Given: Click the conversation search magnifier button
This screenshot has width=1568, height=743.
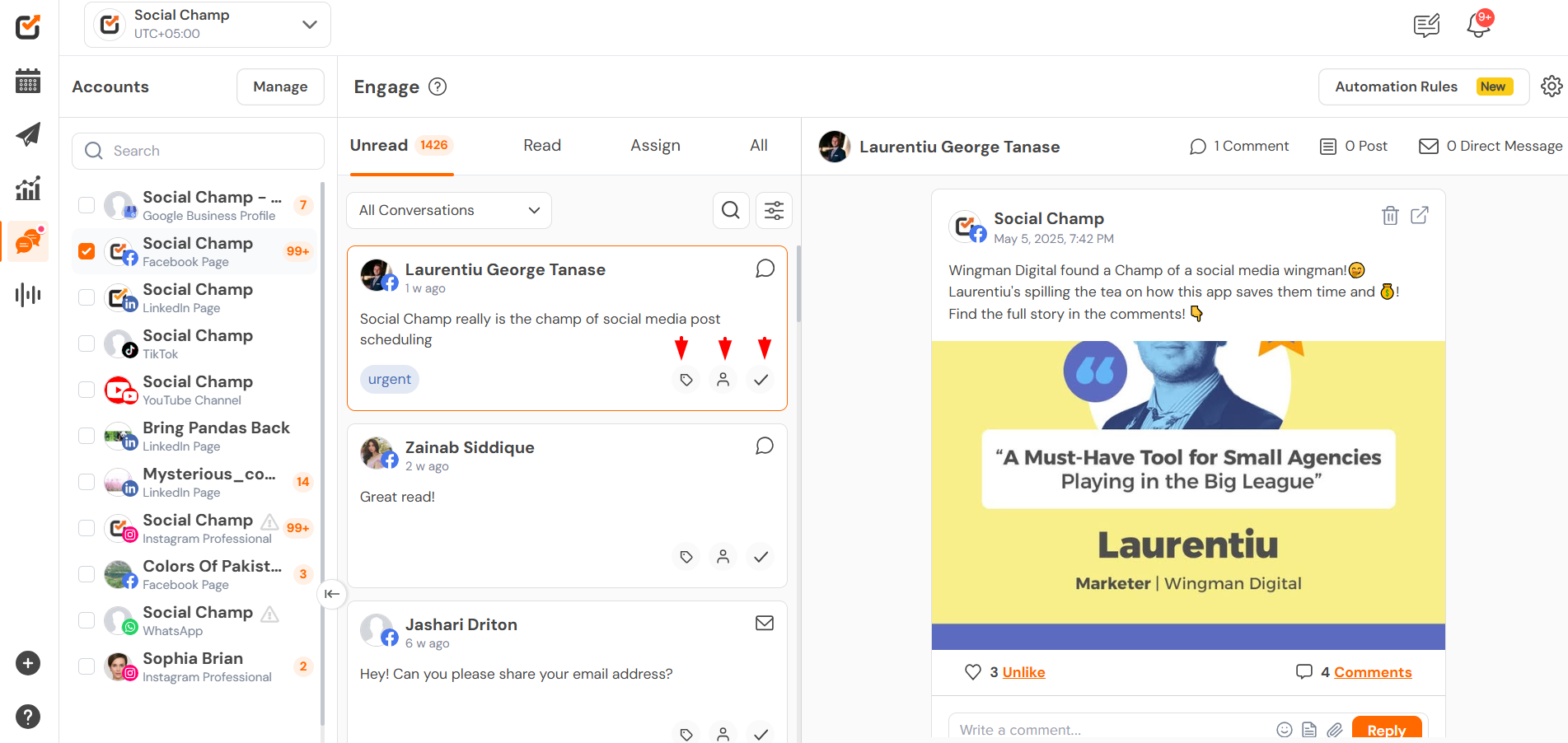Looking at the screenshot, I should pyautogui.click(x=731, y=210).
